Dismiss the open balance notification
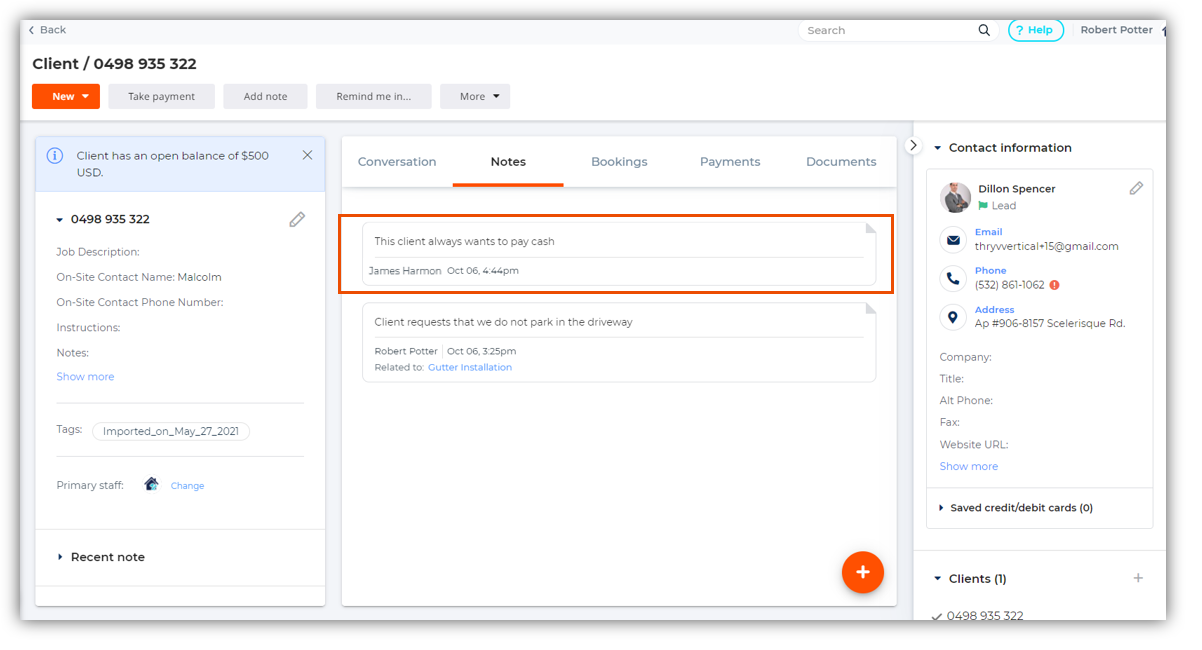 307,155
